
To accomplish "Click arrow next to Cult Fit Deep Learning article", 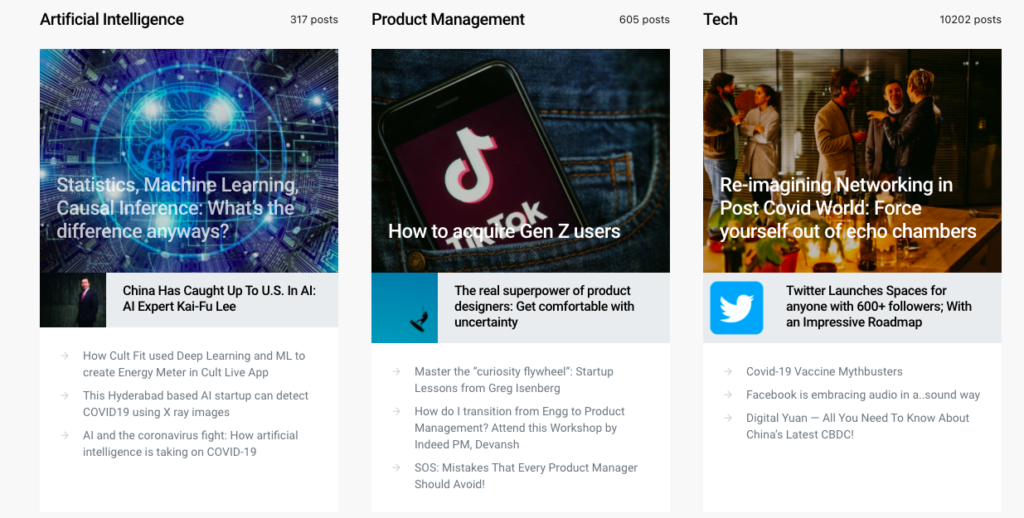I will click(x=64, y=356).
